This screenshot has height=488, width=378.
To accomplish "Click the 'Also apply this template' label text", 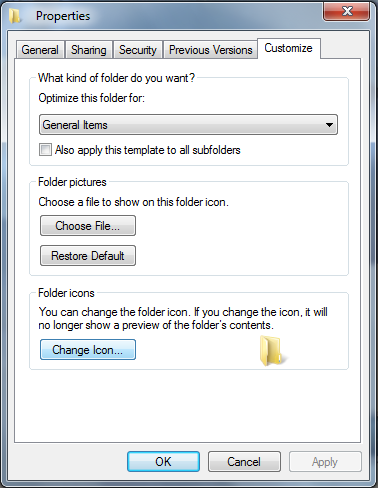I will click(148, 150).
